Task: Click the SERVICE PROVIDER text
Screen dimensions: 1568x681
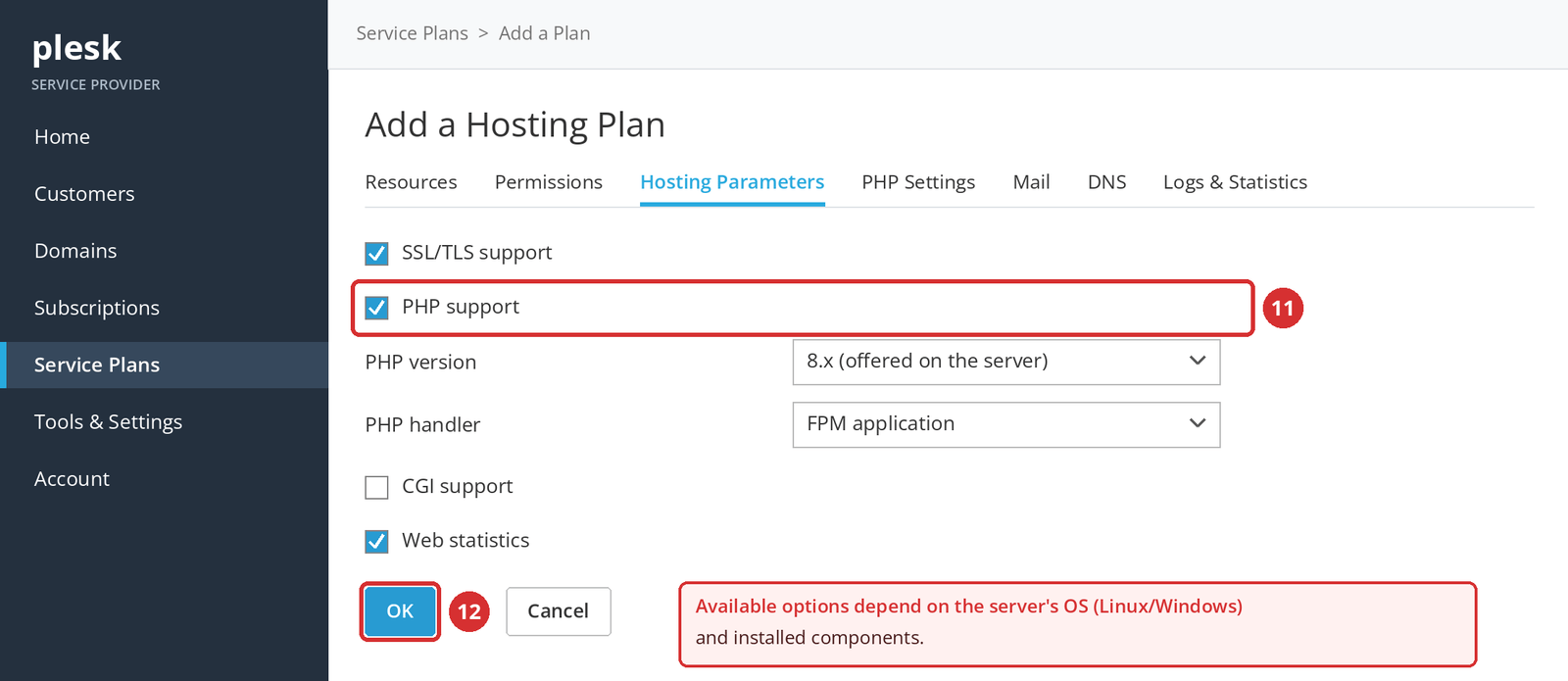Action: click(95, 85)
